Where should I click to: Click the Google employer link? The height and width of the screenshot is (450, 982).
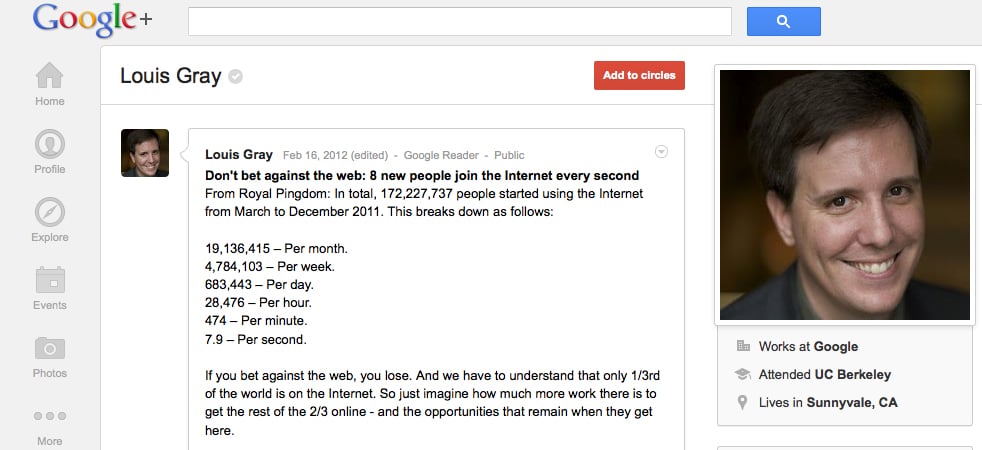point(836,347)
